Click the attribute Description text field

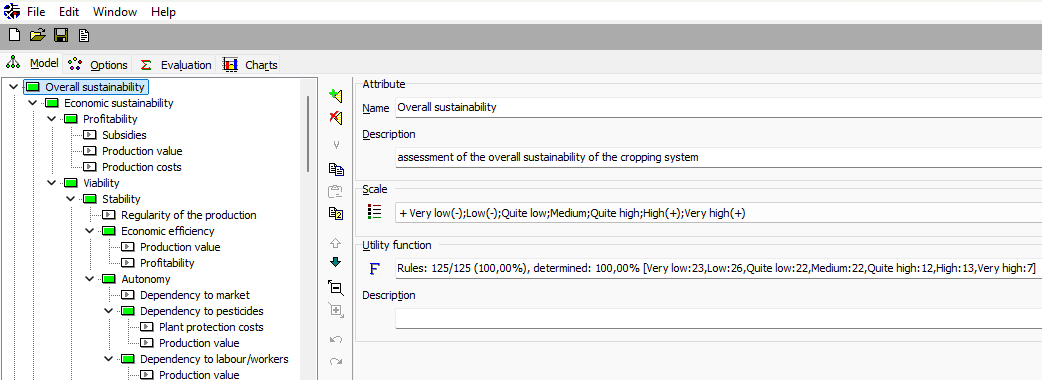pyautogui.click(x=718, y=157)
